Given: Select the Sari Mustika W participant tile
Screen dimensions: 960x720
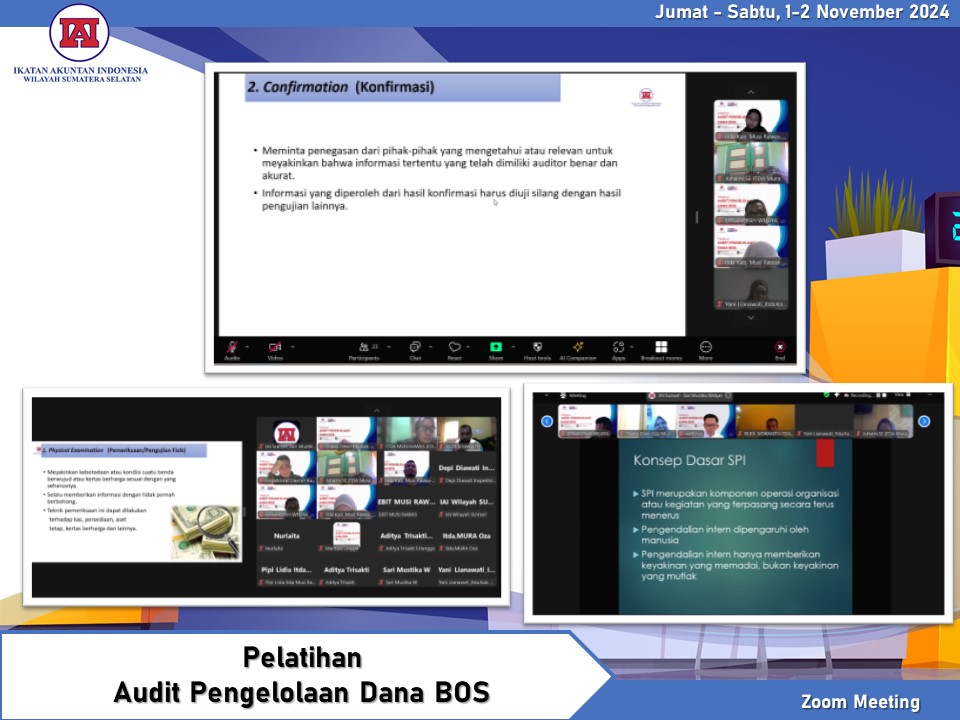Looking at the screenshot, I should (x=407, y=571).
